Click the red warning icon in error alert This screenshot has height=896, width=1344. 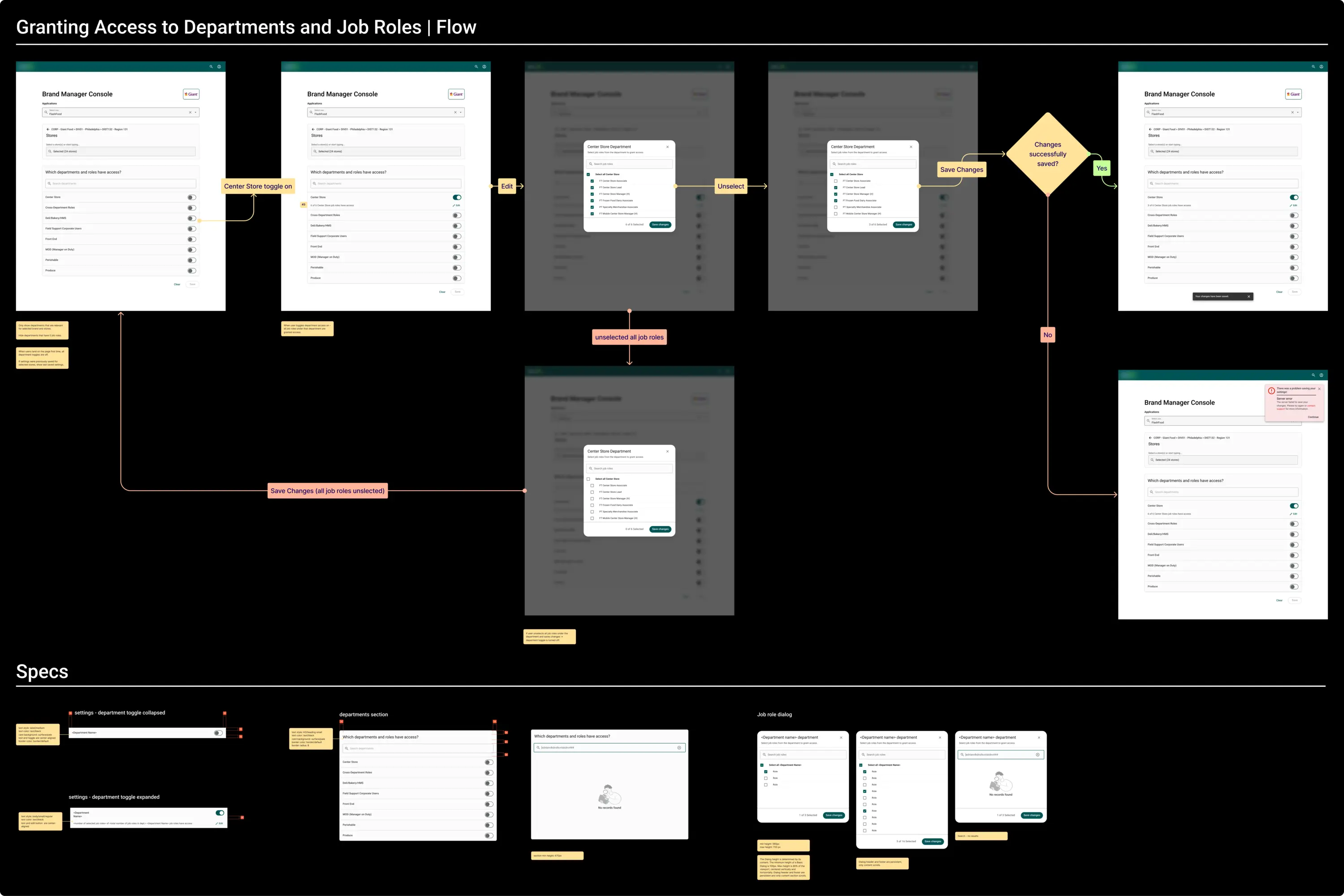click(1271, 391)
